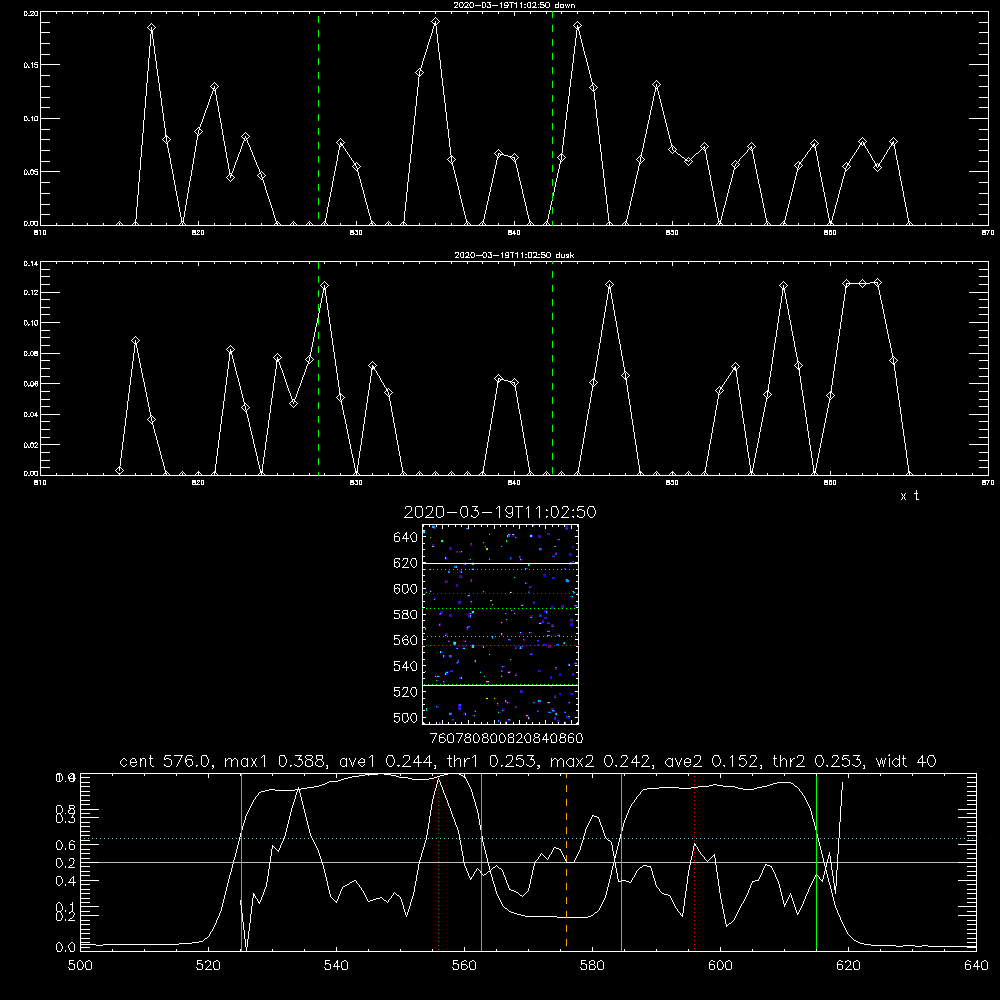This screenshot has height=1000, width=1000.
Task: Click the white horizontal line at 620 in image
Action: click(x=500, y=563)
